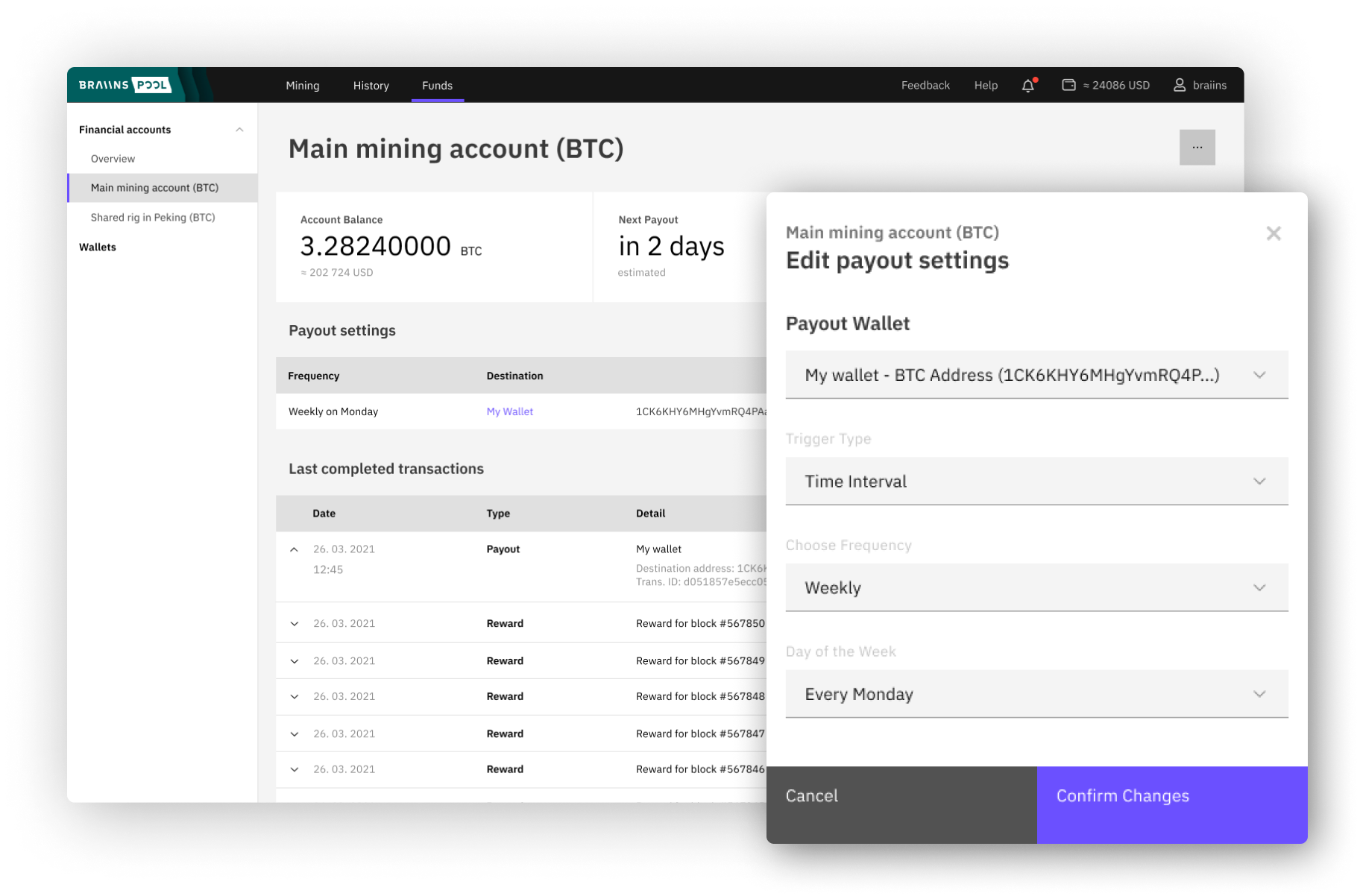Expand the Reward for block #567850 row
This screenshot has height=896, width=1360.
click(295, 624)
